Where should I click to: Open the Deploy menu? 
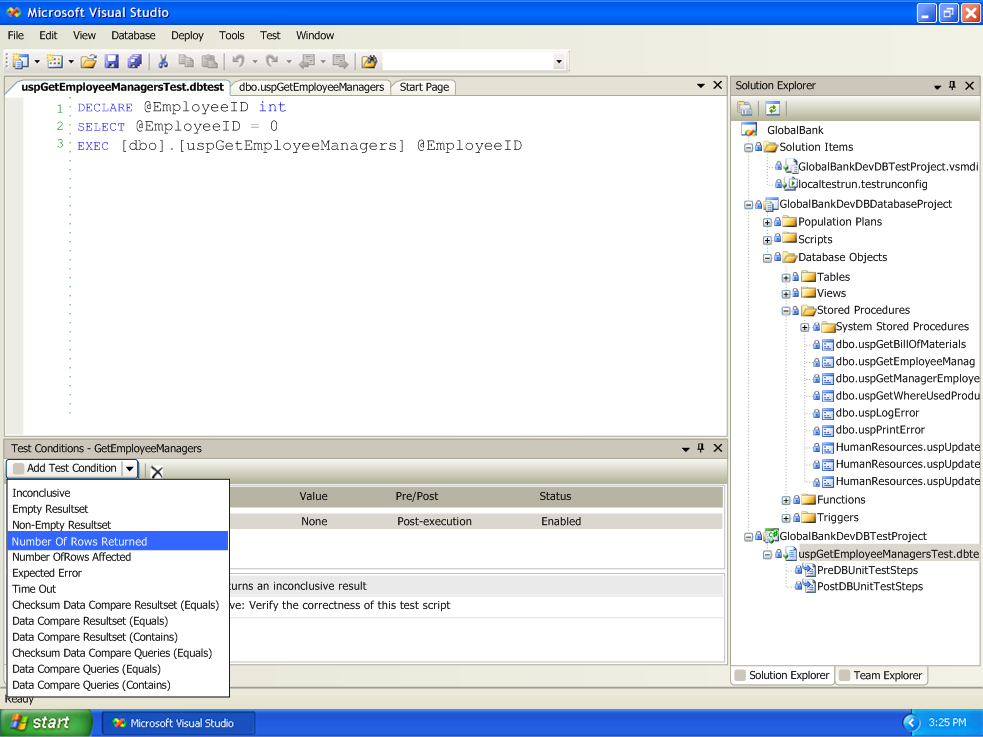click(x=187, y=35)
